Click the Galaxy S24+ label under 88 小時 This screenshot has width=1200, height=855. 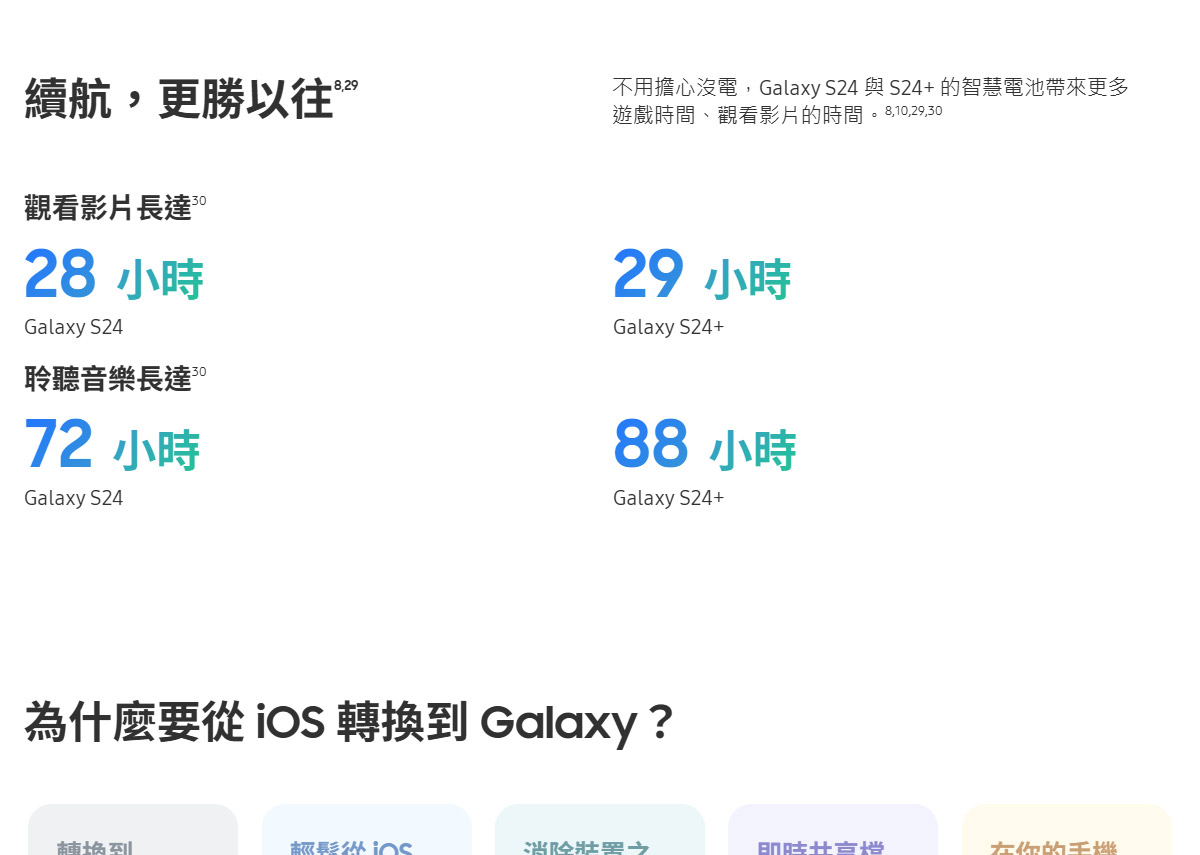click(668, 498)
